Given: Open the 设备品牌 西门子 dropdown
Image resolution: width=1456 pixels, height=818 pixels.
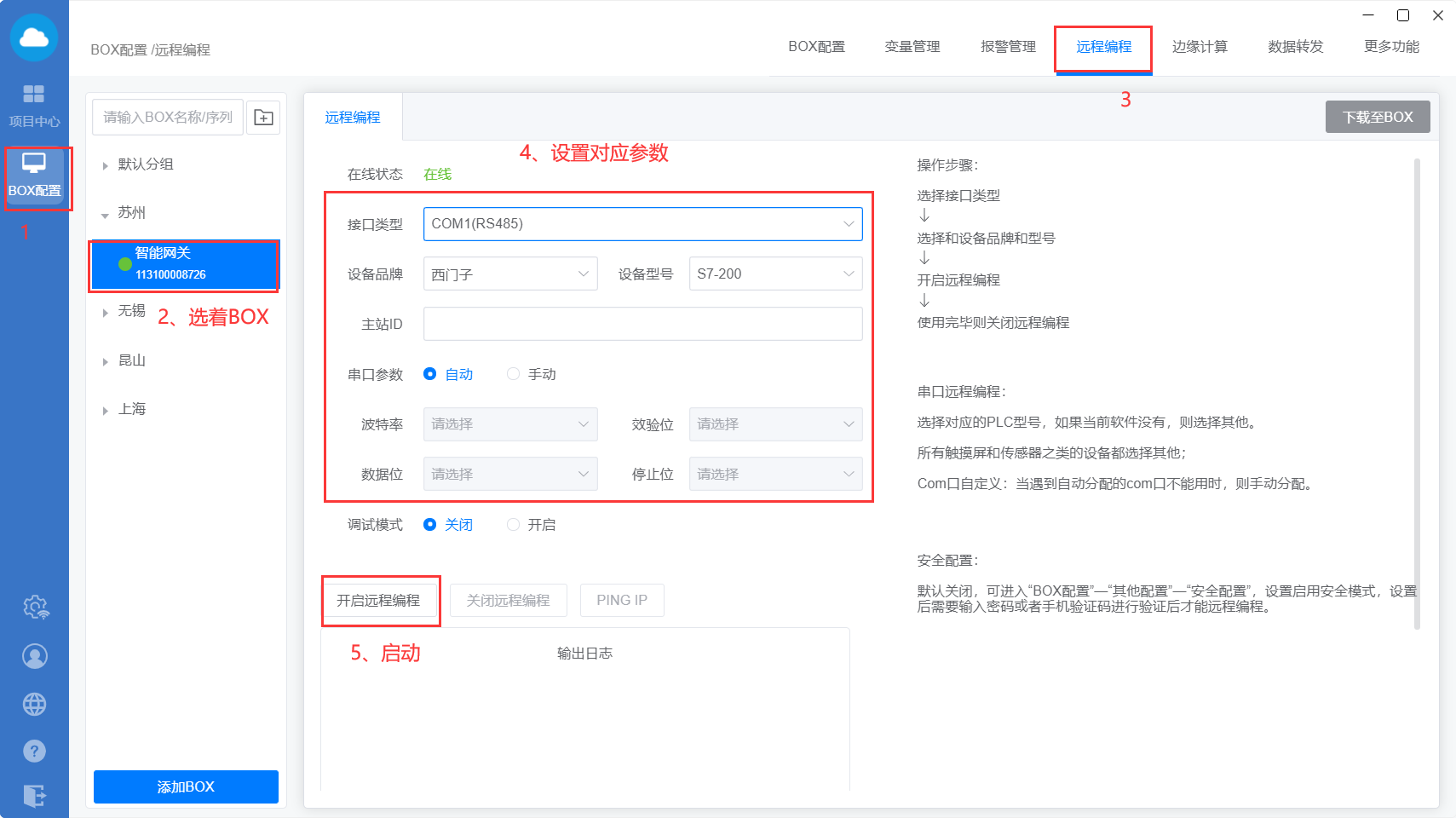Looking at the screenshot, I should pos(509,274).
